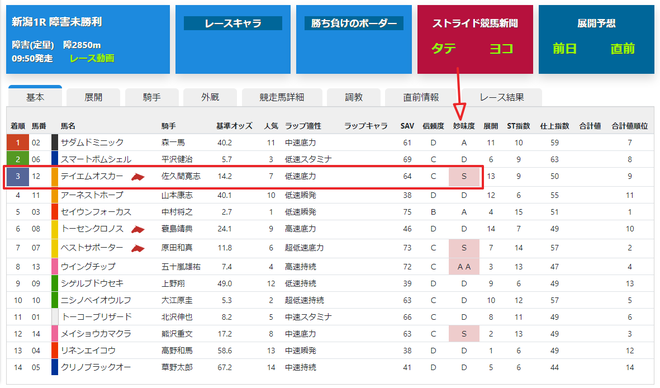Click the SAV column header
This screenshot has height=388, width=660.
(x=407, y=126)
